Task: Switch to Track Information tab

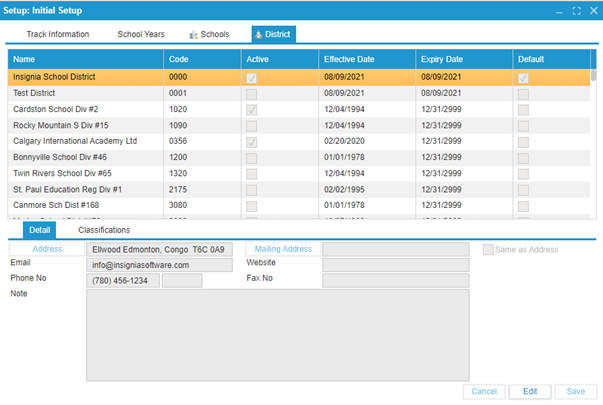Action: pos(57,34)
